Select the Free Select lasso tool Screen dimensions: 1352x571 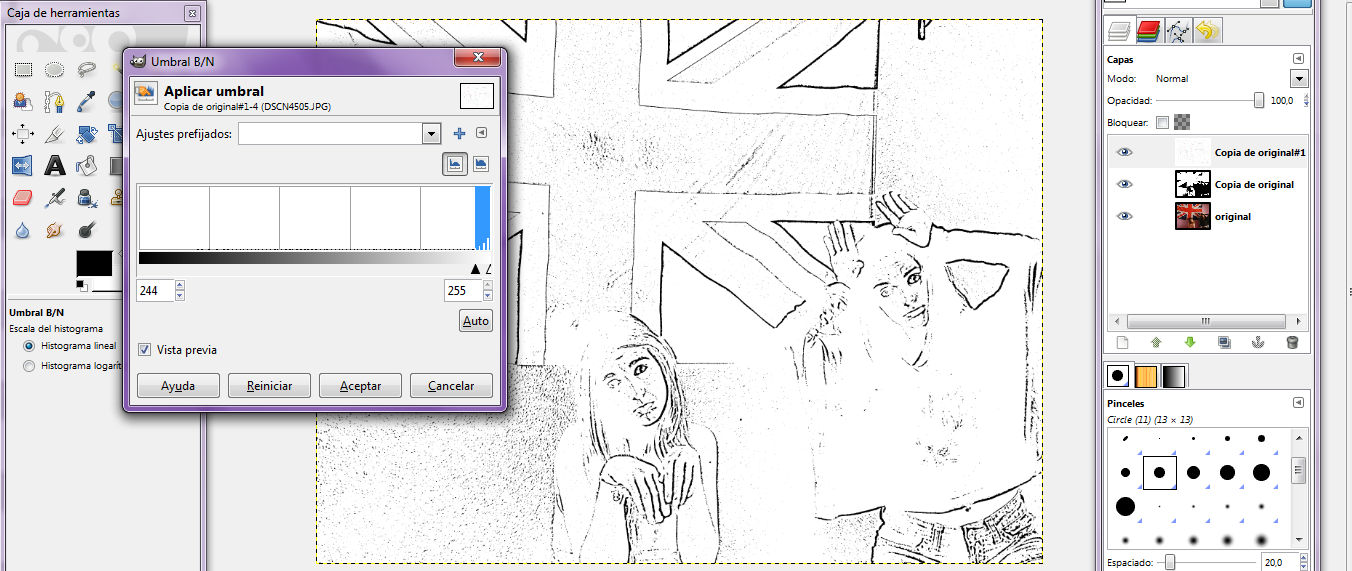point(87,69)
